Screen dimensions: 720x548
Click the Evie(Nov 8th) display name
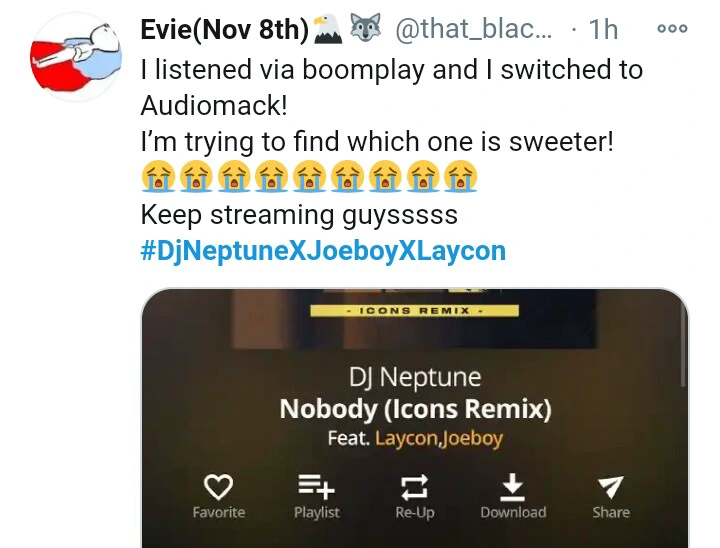(225, 29)
